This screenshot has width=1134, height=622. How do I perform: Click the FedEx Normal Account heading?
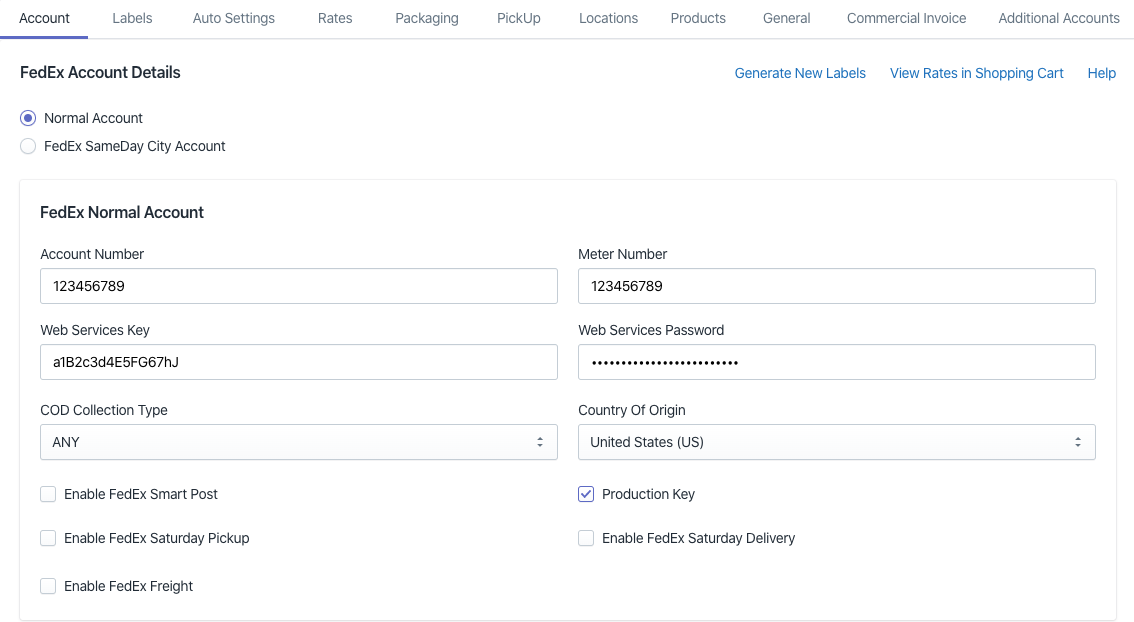[x=122, y=212]
